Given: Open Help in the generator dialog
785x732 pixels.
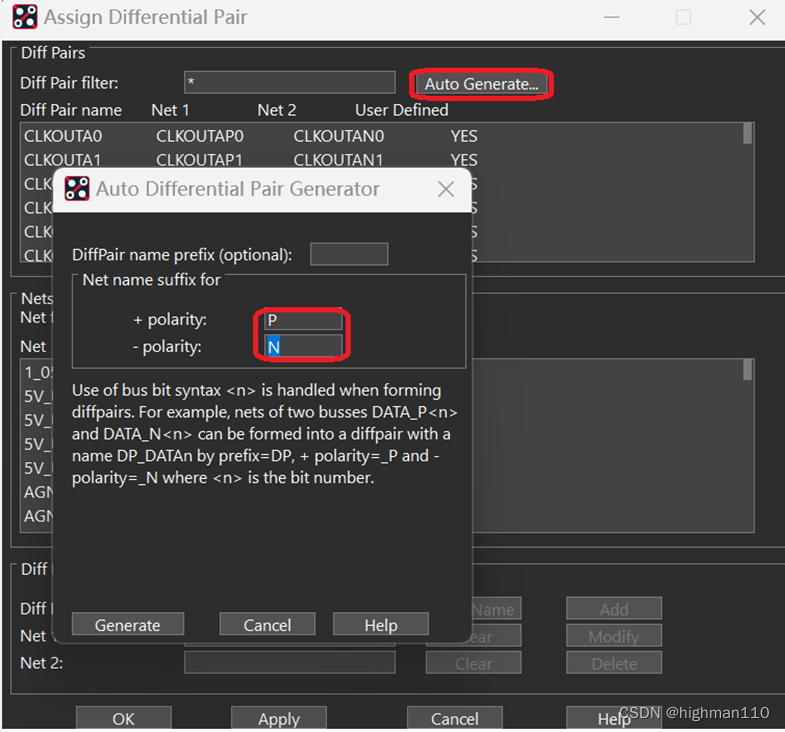Looking at the screenshot, I should tap(381, 625).
